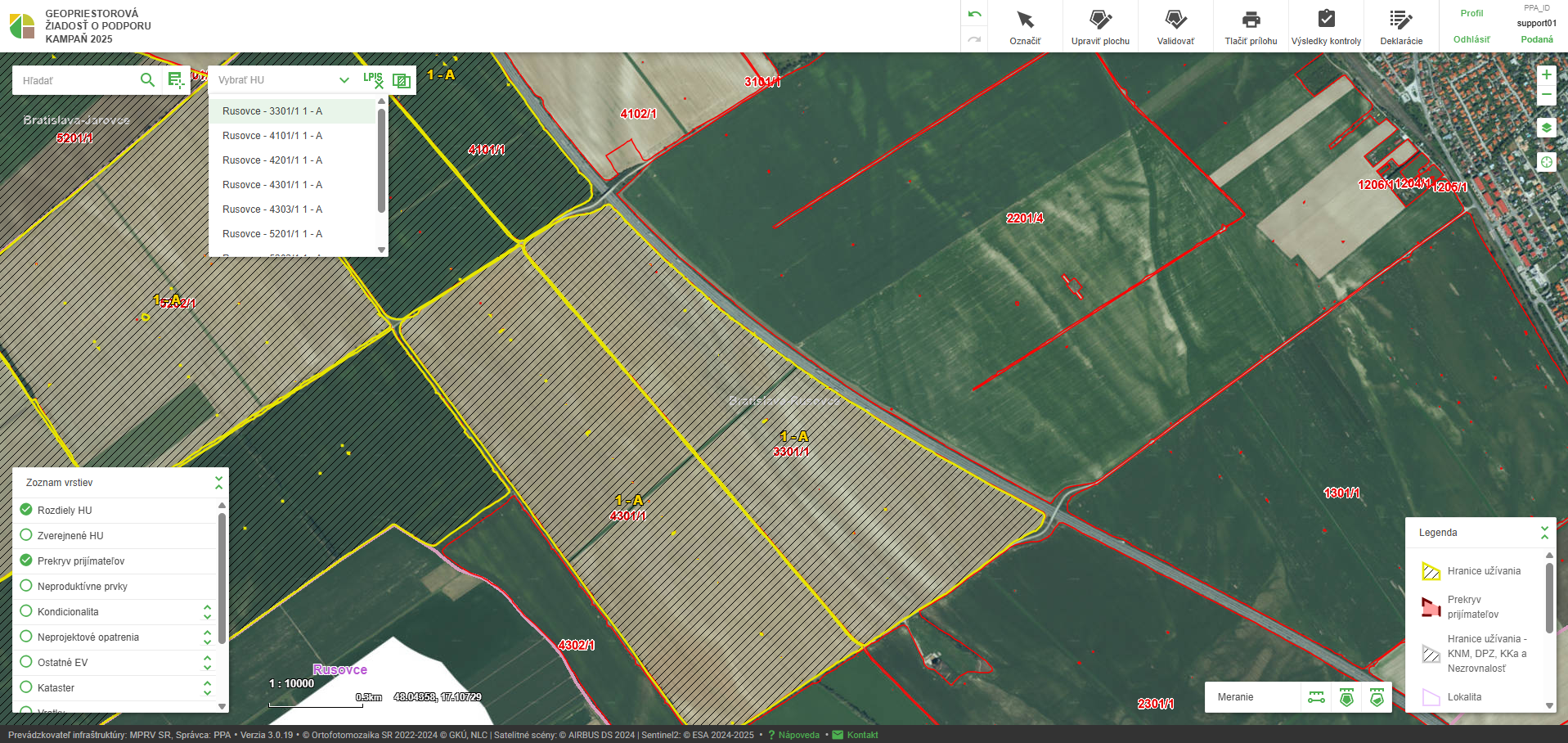Zoom in the map with plus button

[1546, 74]
